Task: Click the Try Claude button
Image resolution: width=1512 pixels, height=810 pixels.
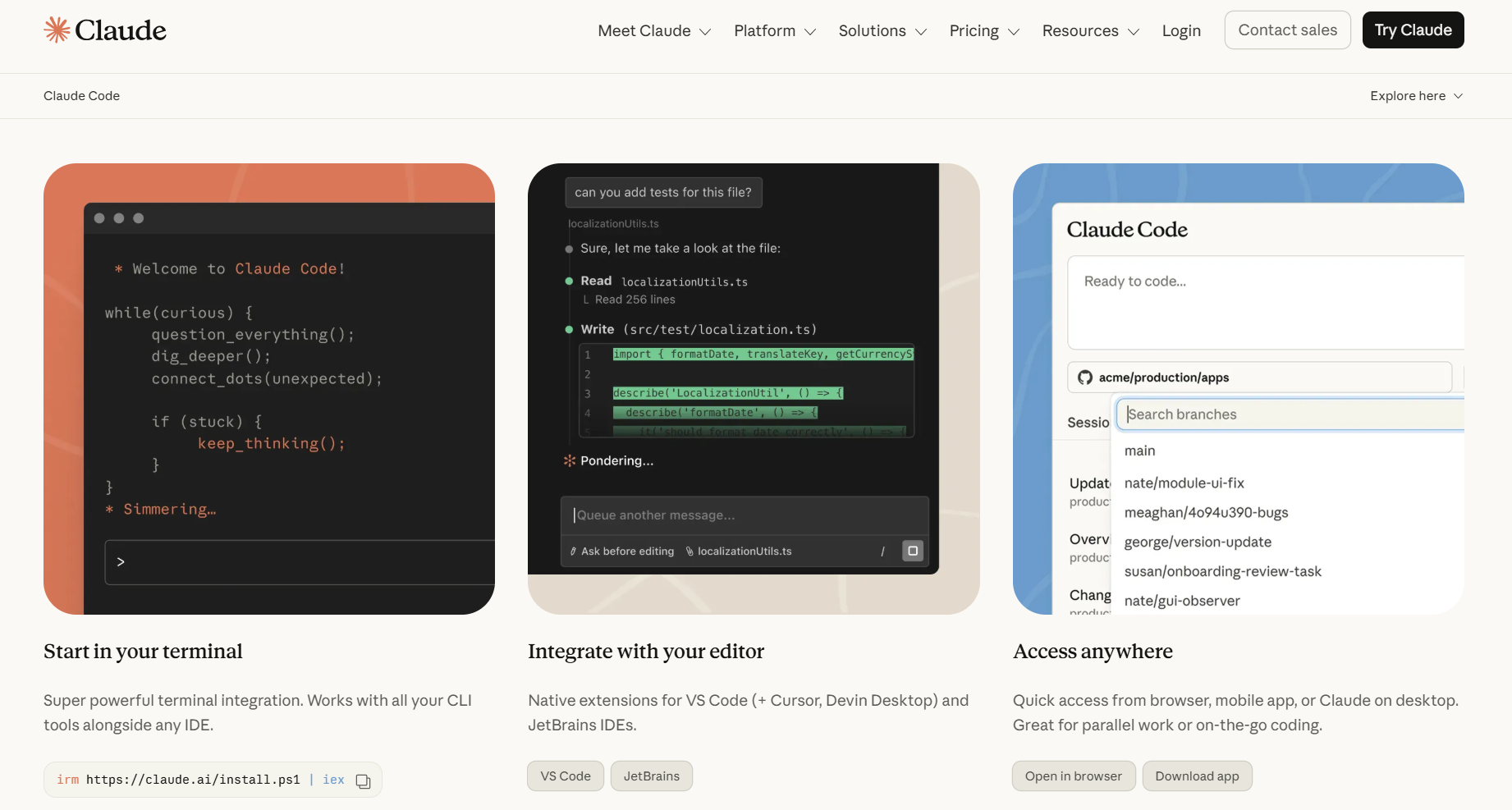Action: (1413, 30)
